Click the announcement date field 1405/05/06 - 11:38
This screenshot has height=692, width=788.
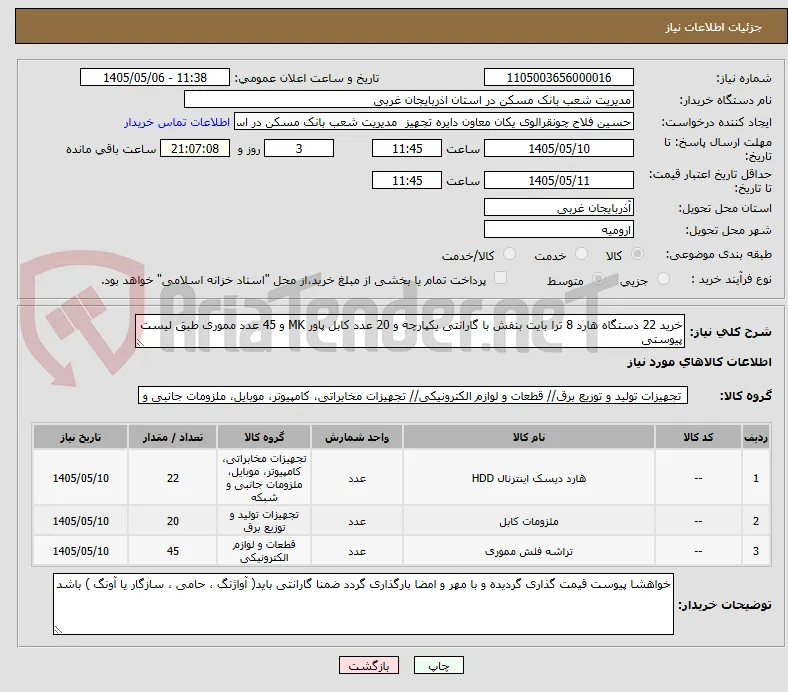point(155,77)
